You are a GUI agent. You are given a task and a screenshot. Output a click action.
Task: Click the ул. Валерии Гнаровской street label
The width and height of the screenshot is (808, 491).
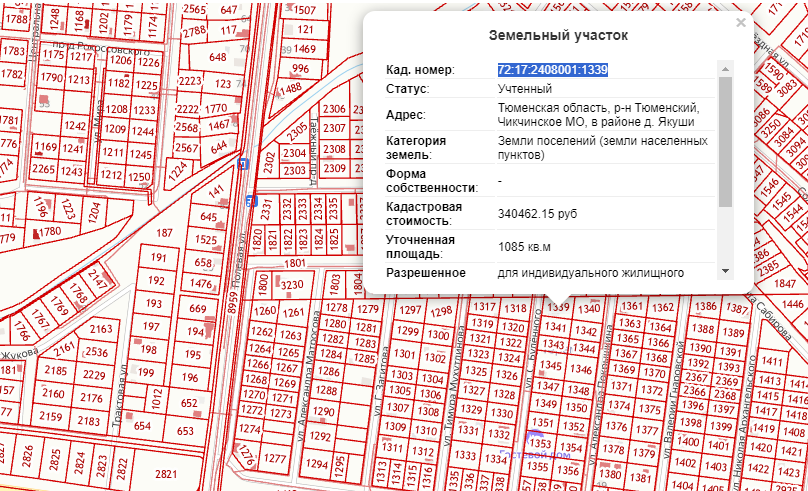point(675,399)
